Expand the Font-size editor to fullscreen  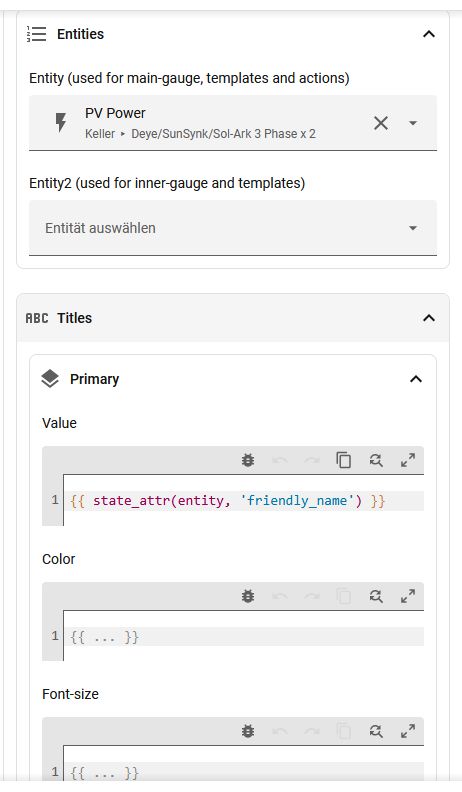point(408,731)
